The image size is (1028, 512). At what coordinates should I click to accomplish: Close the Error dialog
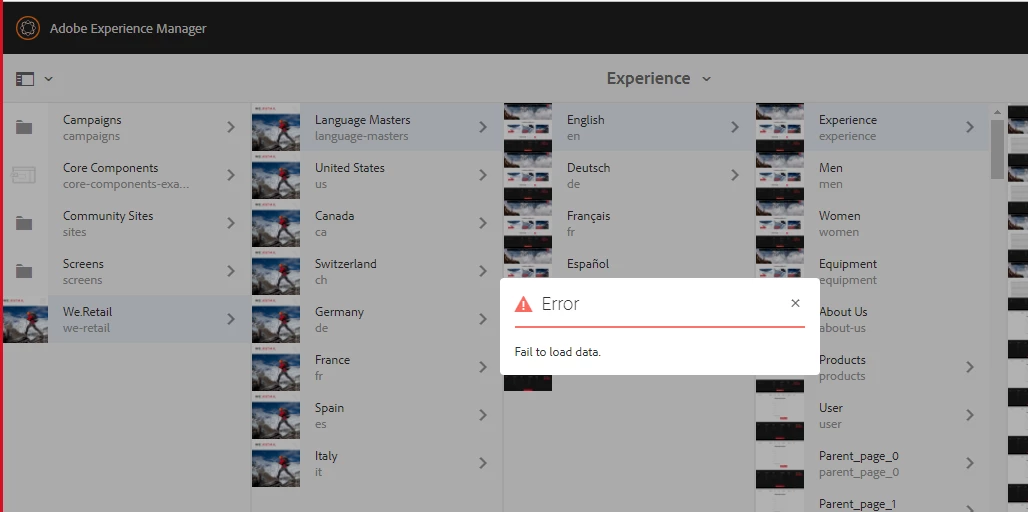[x=795, y=303]
